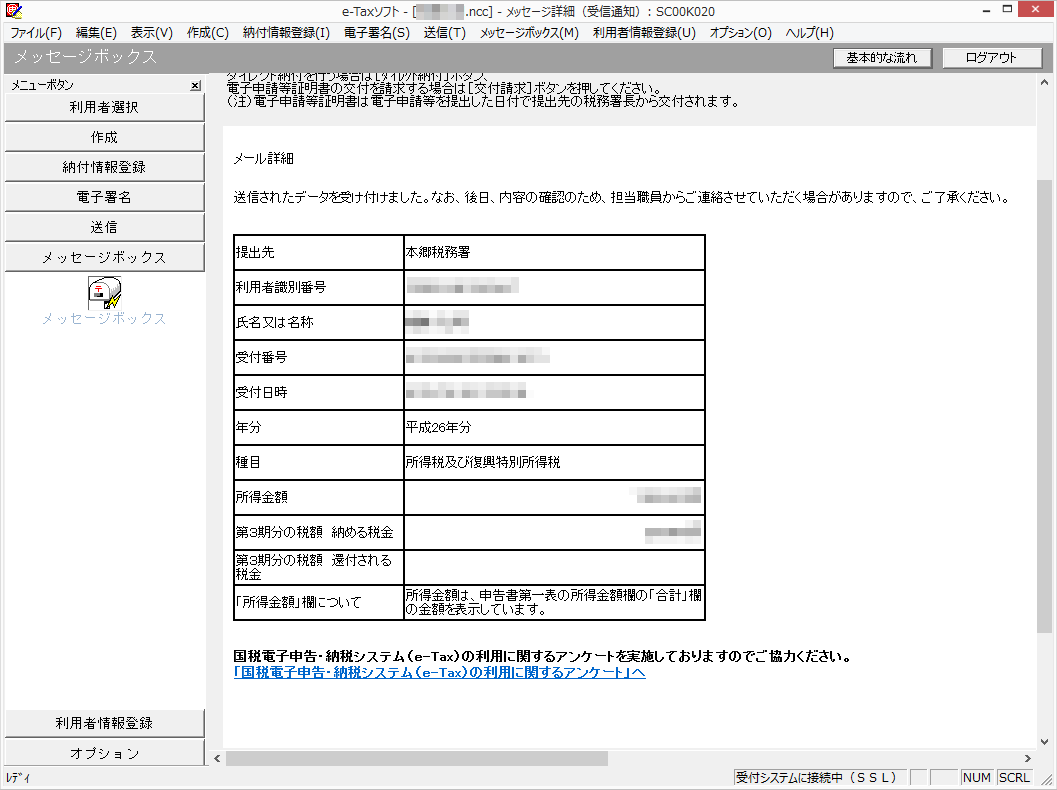Select 利用者選択 in the side menu
1057x790 pixels.
(x=104, y=107)
